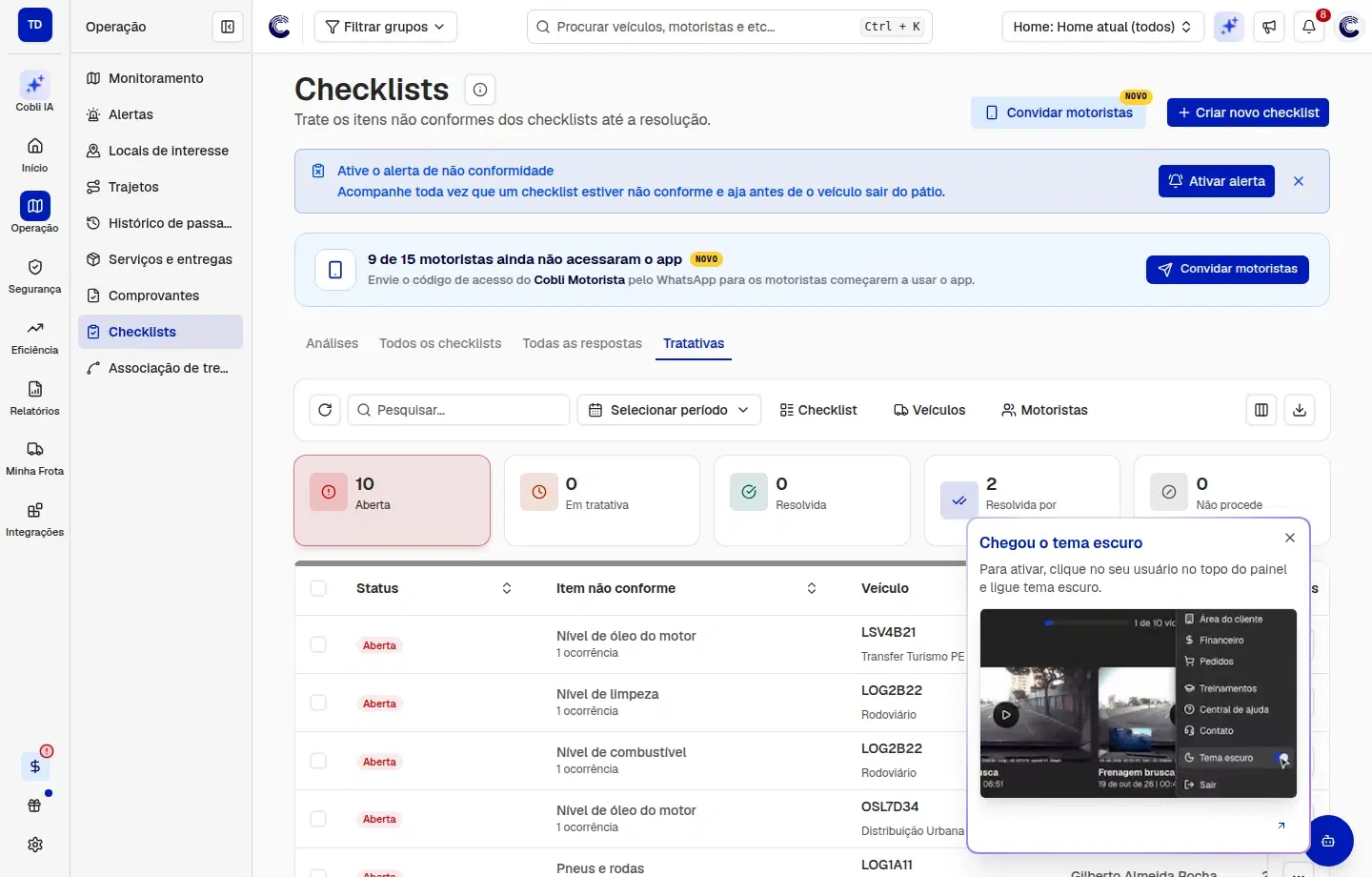This screenshot has height=877, width=1372.
Task: Check the row for LSV4B21 Nível de óleo
Action: (x=318, y=644)
